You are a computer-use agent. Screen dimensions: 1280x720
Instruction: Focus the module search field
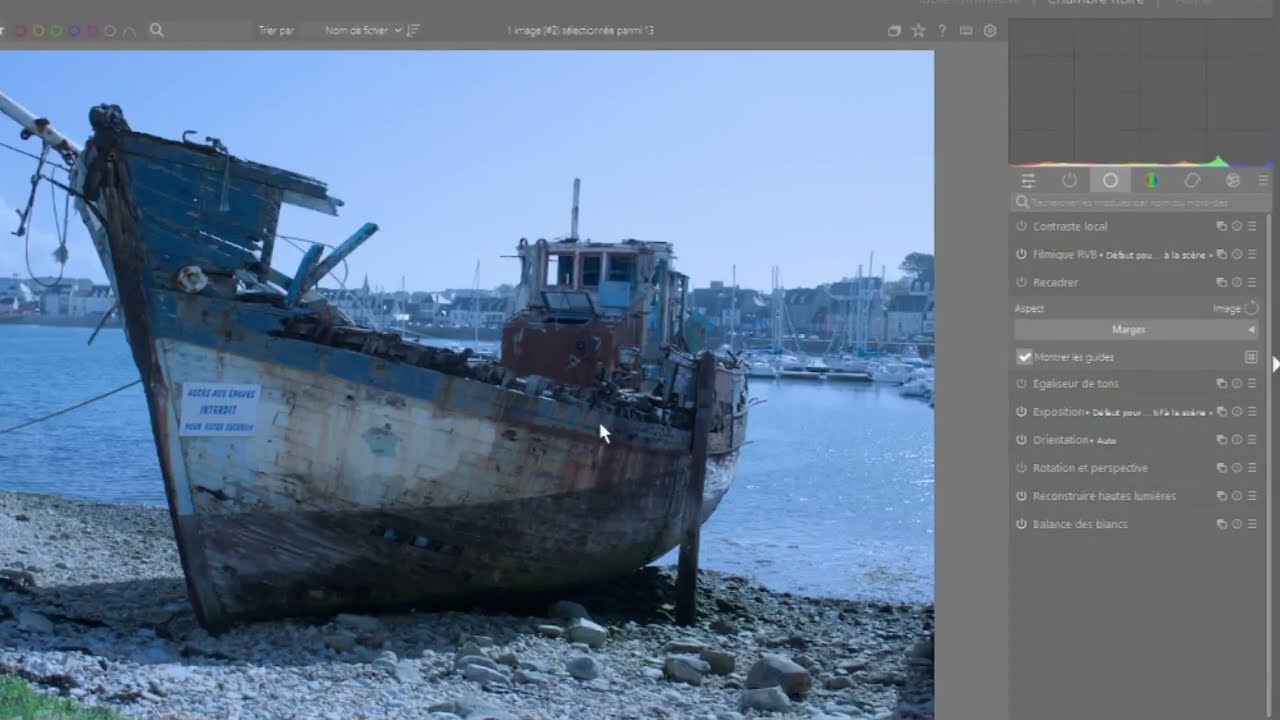click(x=1138, y=202)
